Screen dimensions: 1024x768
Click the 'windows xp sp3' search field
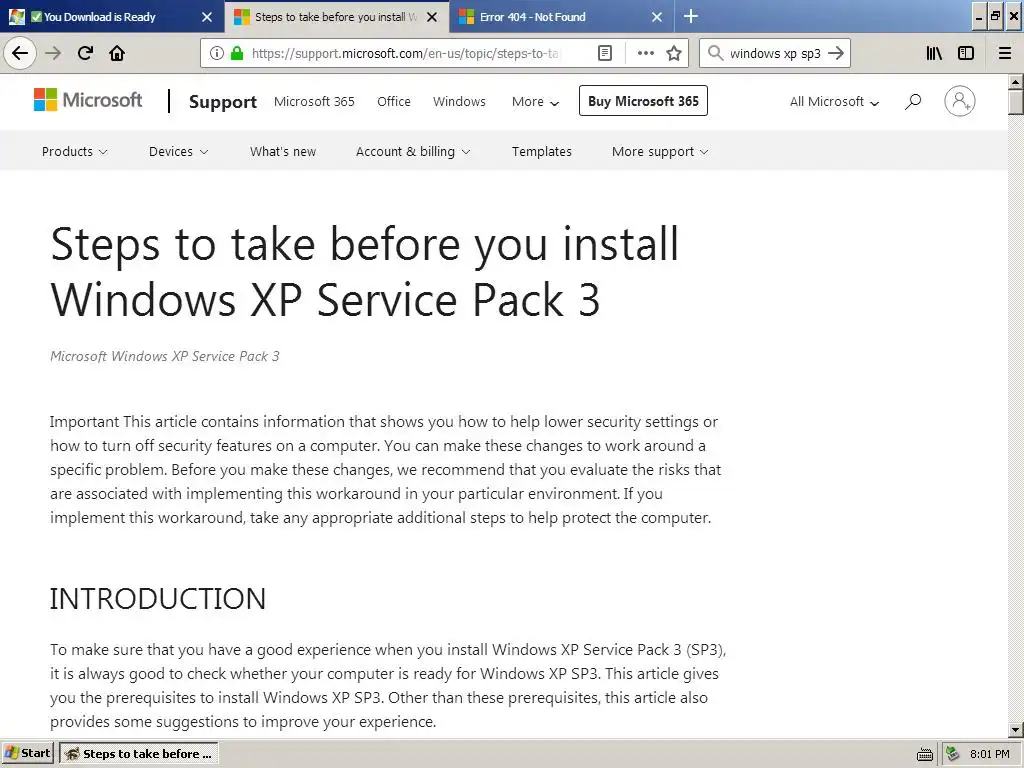coord(775,54)
